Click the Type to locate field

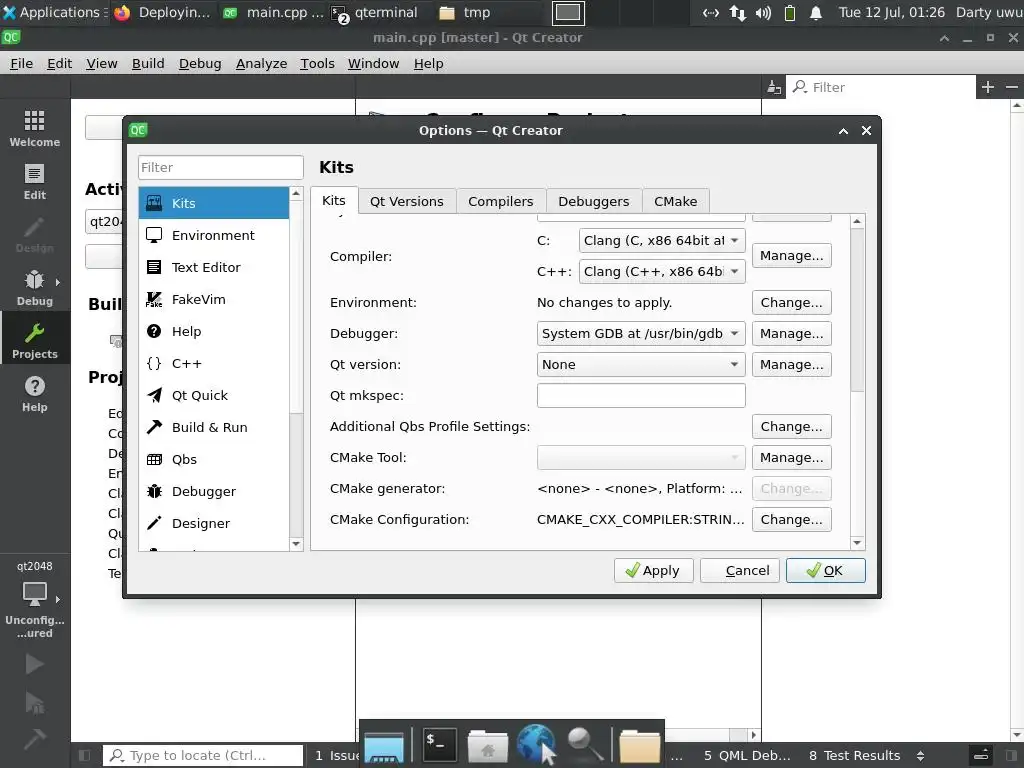point(203,756)
